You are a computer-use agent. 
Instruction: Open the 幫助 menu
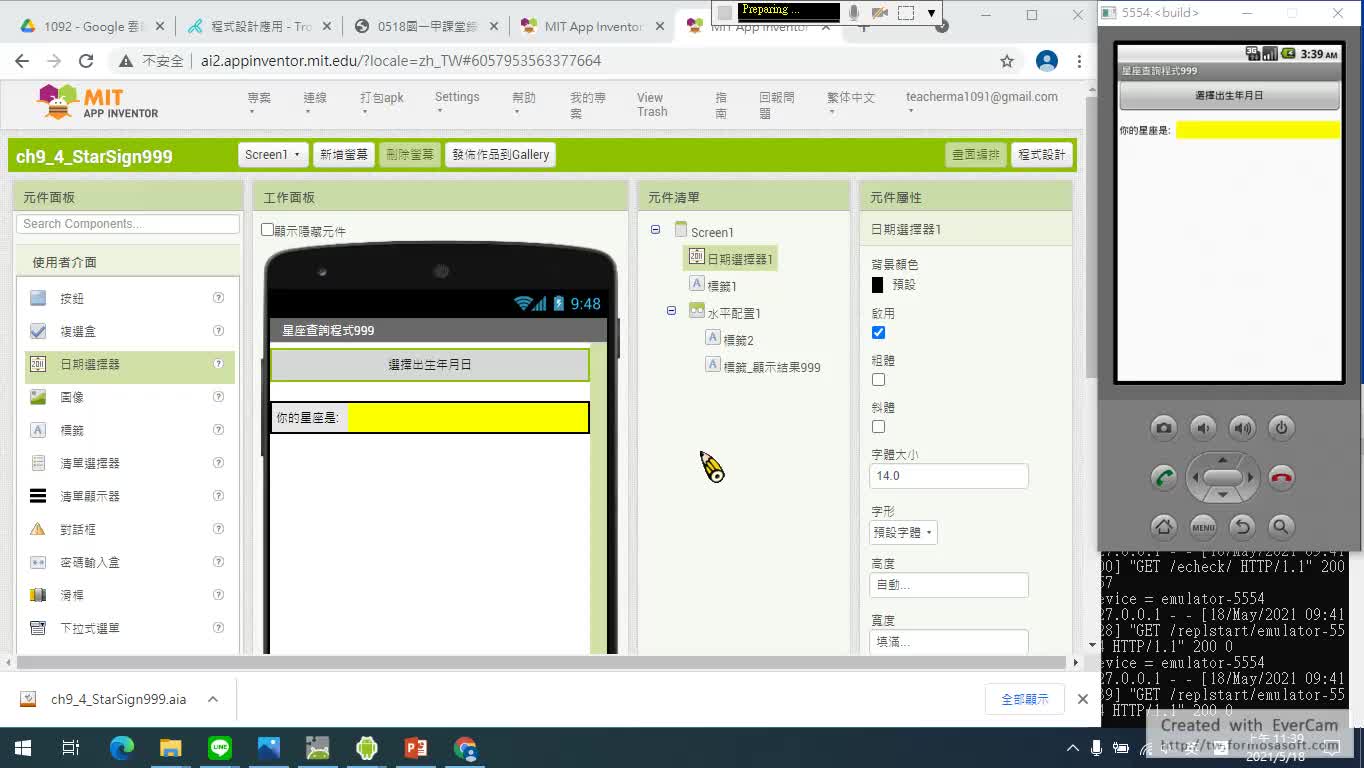click(524, 103)
